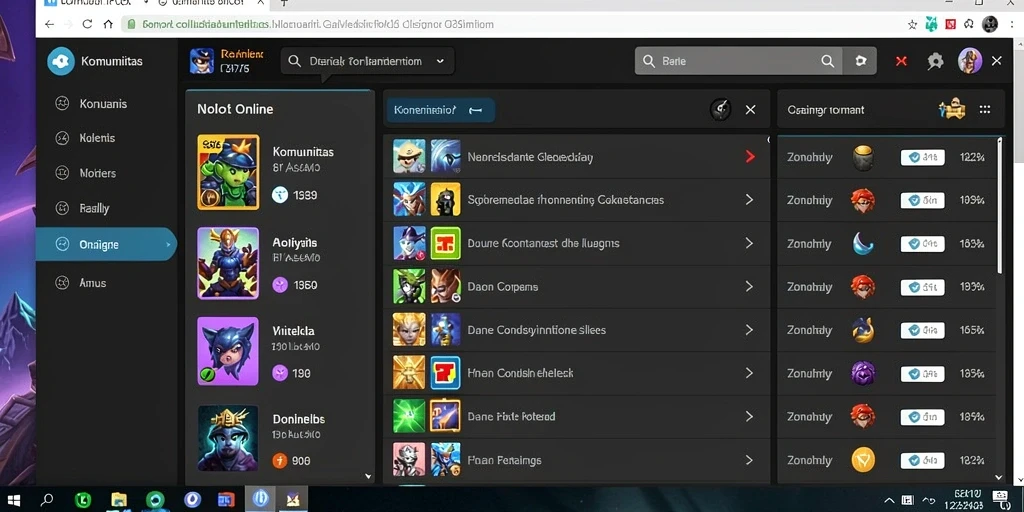Viewport: 1024px width, 512px height.
Task: Toggle the check badge in the moon icon Zonohtdy row
Action: coord(922,244)
